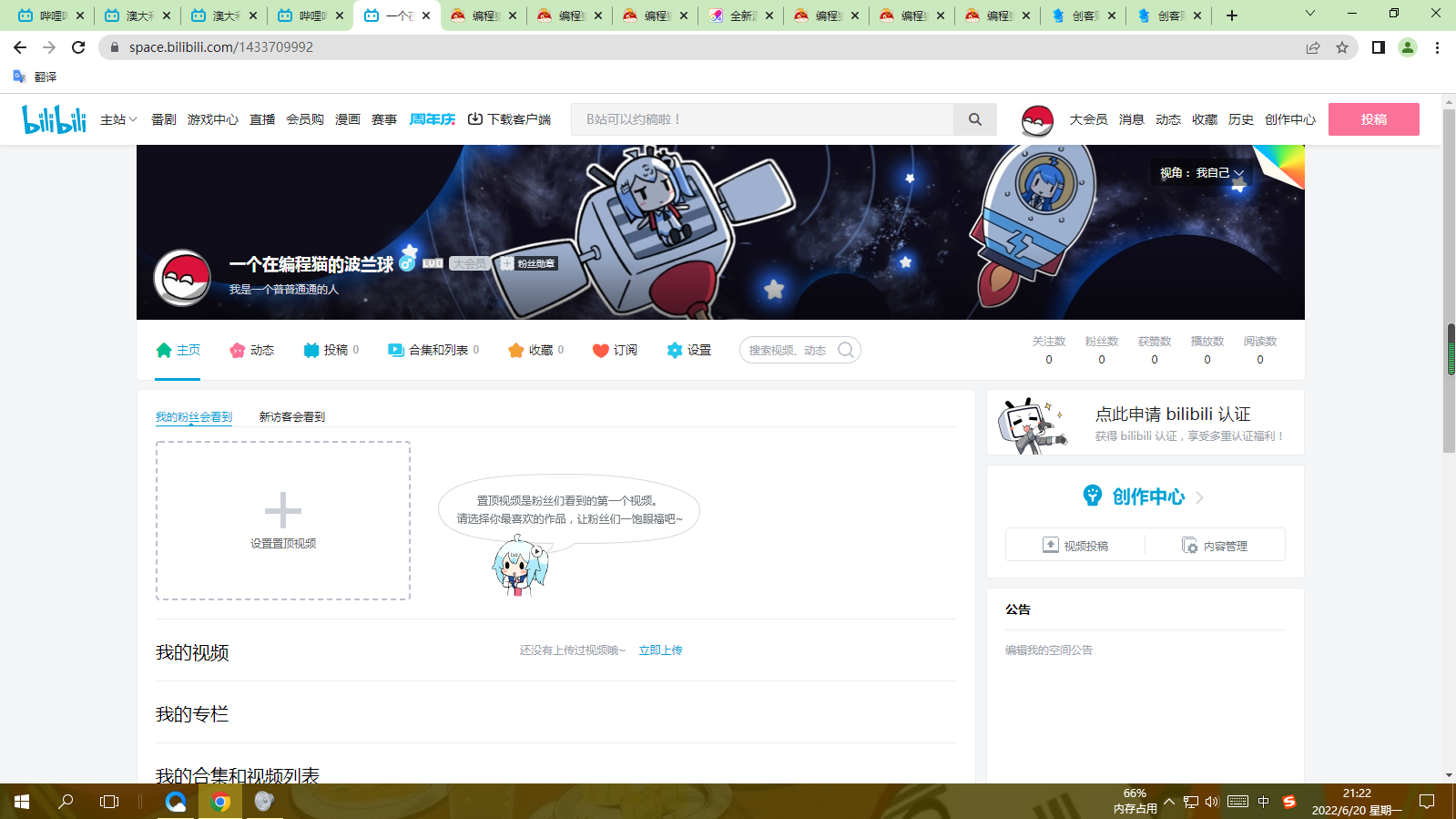1456x819 pixels.
Task: Open 赛事 in the top navigation
Action: point(384,119)
